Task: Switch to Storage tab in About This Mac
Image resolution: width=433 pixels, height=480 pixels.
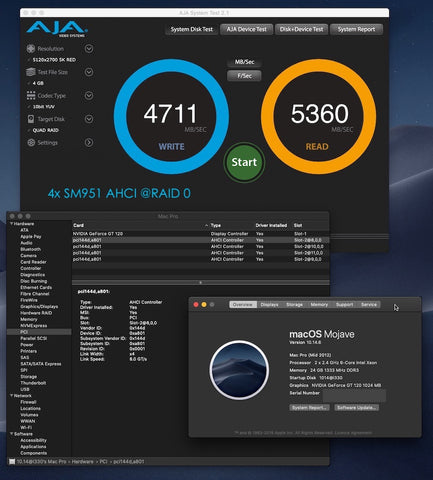Action: coord(294,305)
